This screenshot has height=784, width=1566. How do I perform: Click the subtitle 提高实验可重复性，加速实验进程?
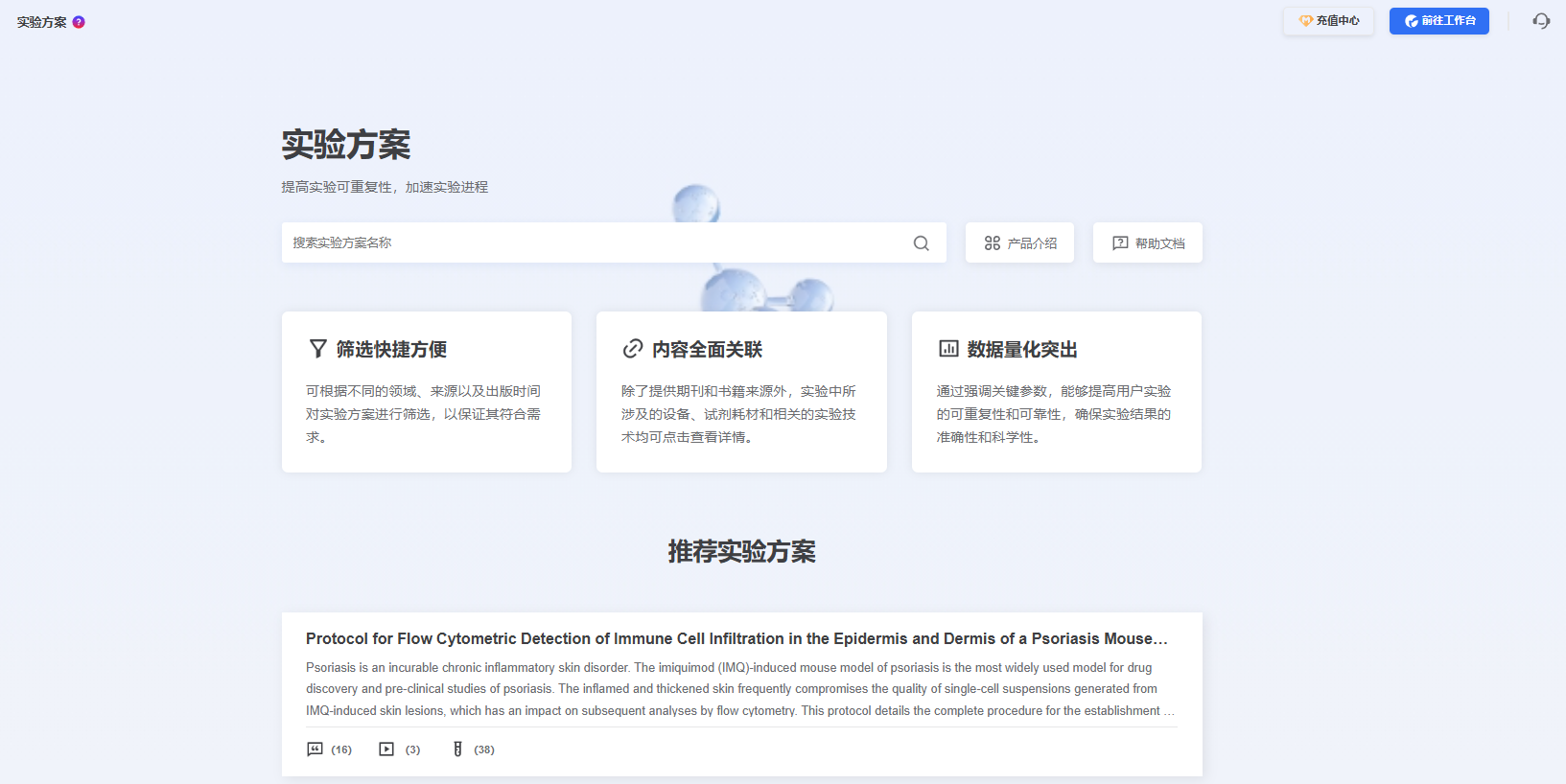[385, 187]
